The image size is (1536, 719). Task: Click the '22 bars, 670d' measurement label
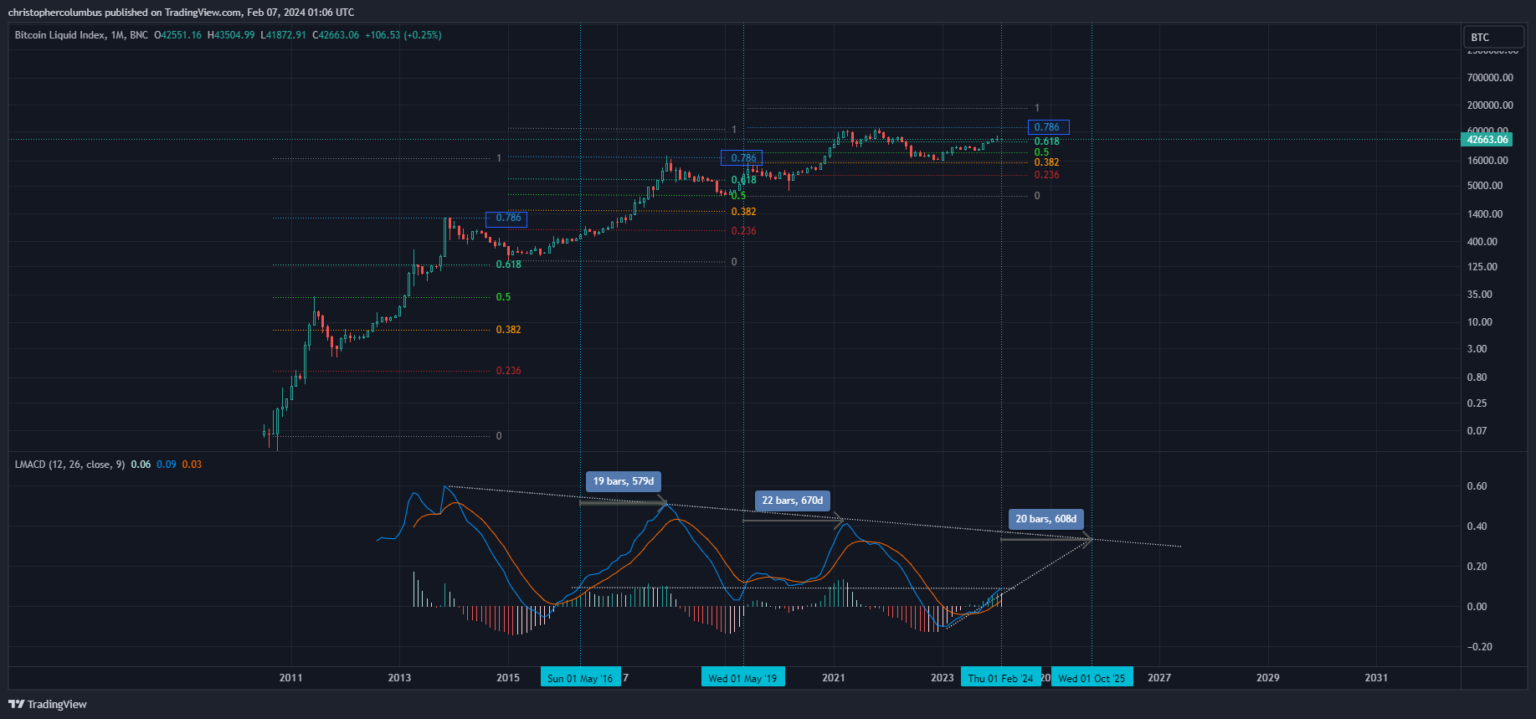794,500
